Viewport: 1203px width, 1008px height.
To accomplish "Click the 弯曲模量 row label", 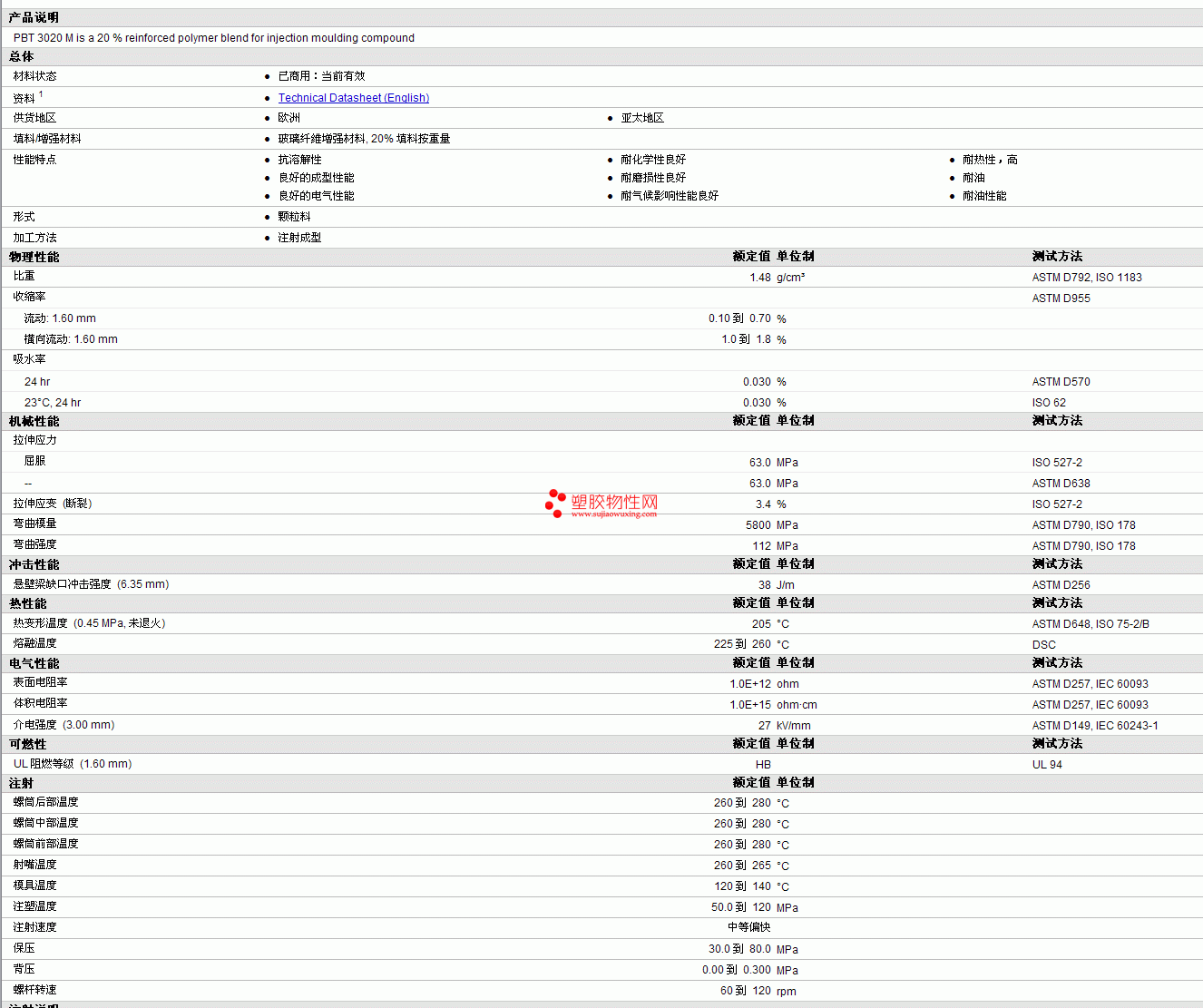I will tap(35, 524).
